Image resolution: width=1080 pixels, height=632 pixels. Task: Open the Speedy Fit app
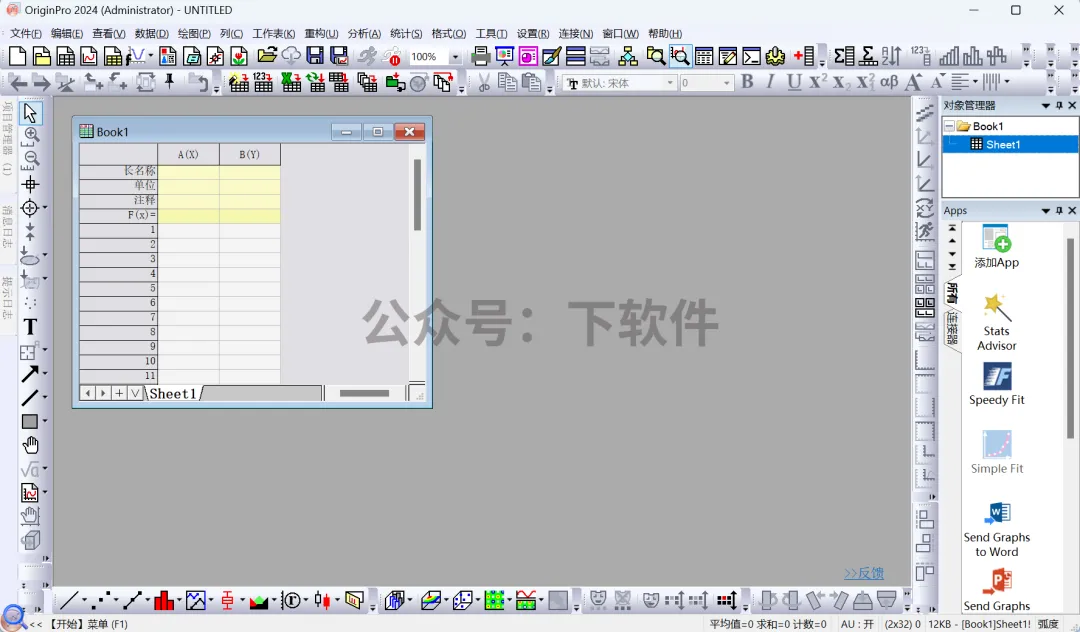[997, 383]
